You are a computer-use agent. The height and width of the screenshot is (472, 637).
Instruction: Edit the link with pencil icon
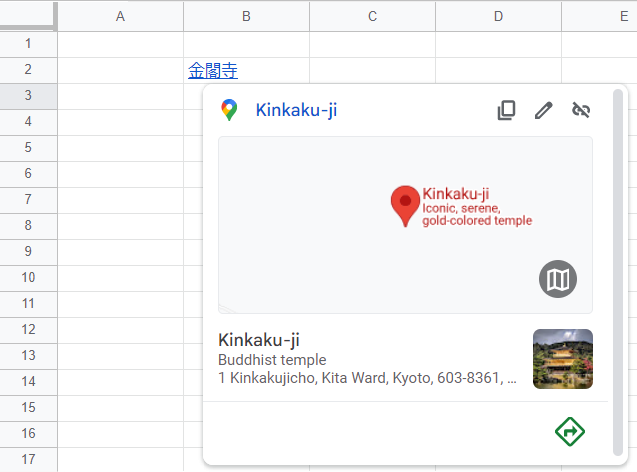click(543, 111)
